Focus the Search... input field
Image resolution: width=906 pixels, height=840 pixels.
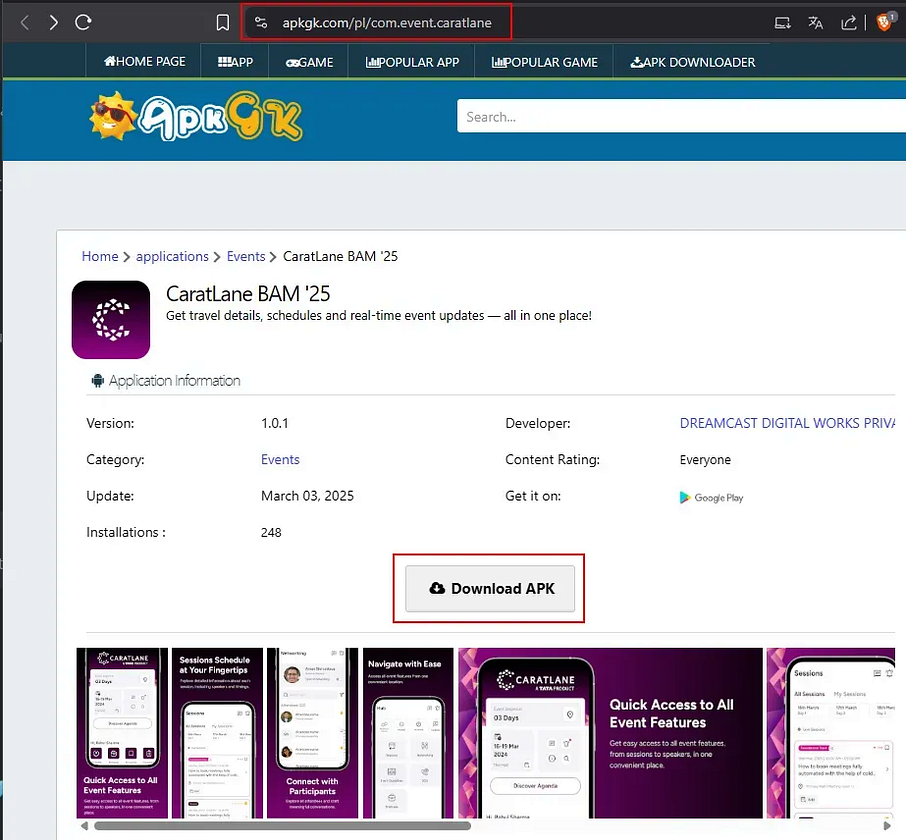click(681, 116)
